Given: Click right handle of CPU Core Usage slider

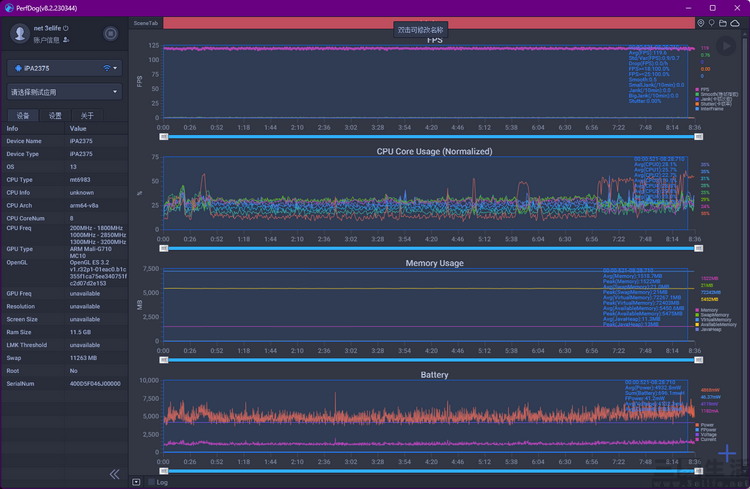Looking at the screenshot, I should click(698, 248).
